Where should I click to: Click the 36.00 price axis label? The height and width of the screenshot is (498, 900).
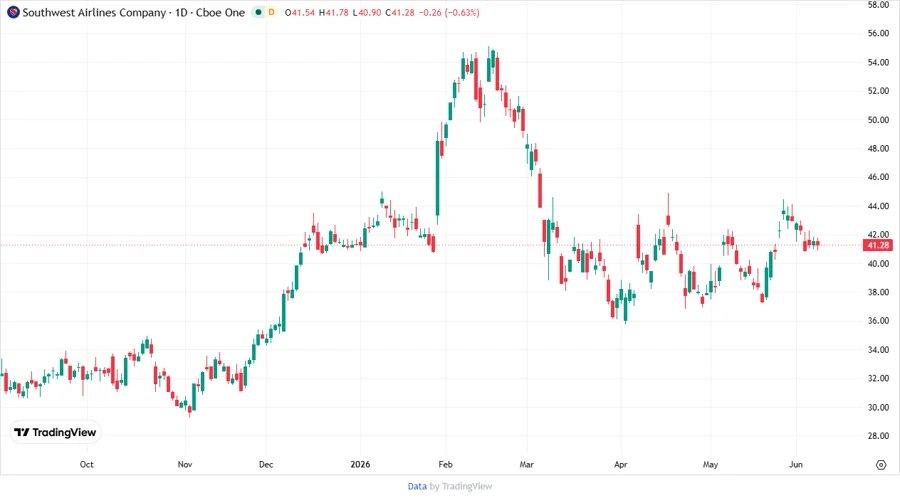878,321
